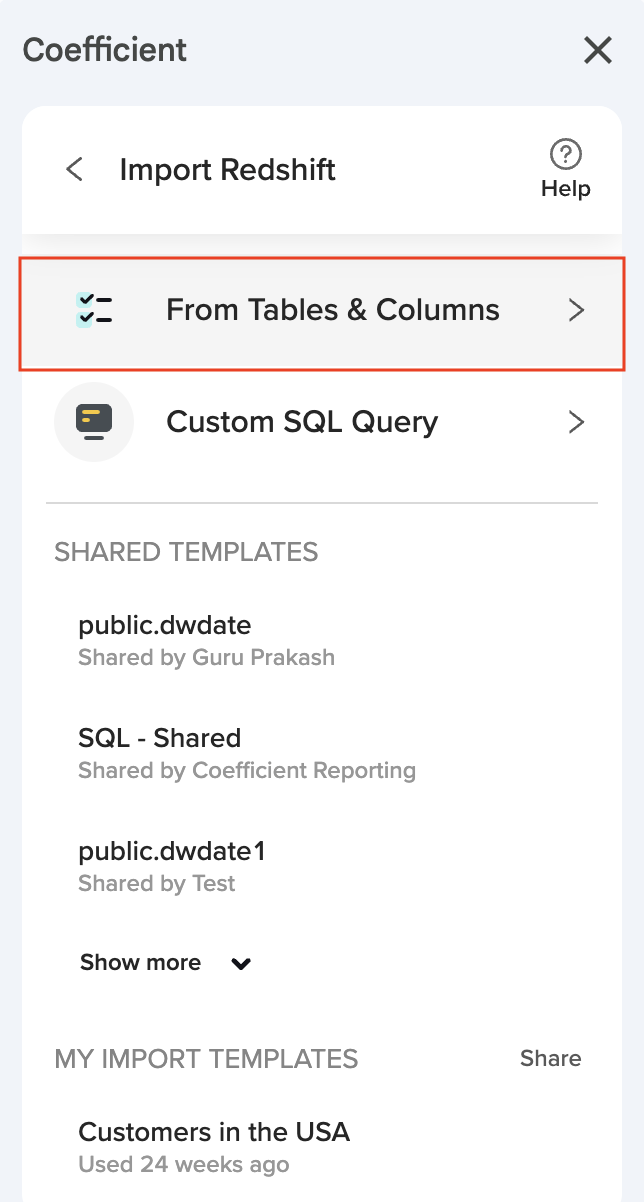Image resolution: width=644 pixels, height=1202 pixels.
Task: Expand the From Tables & Columns chevron
Action: (576, 310)
